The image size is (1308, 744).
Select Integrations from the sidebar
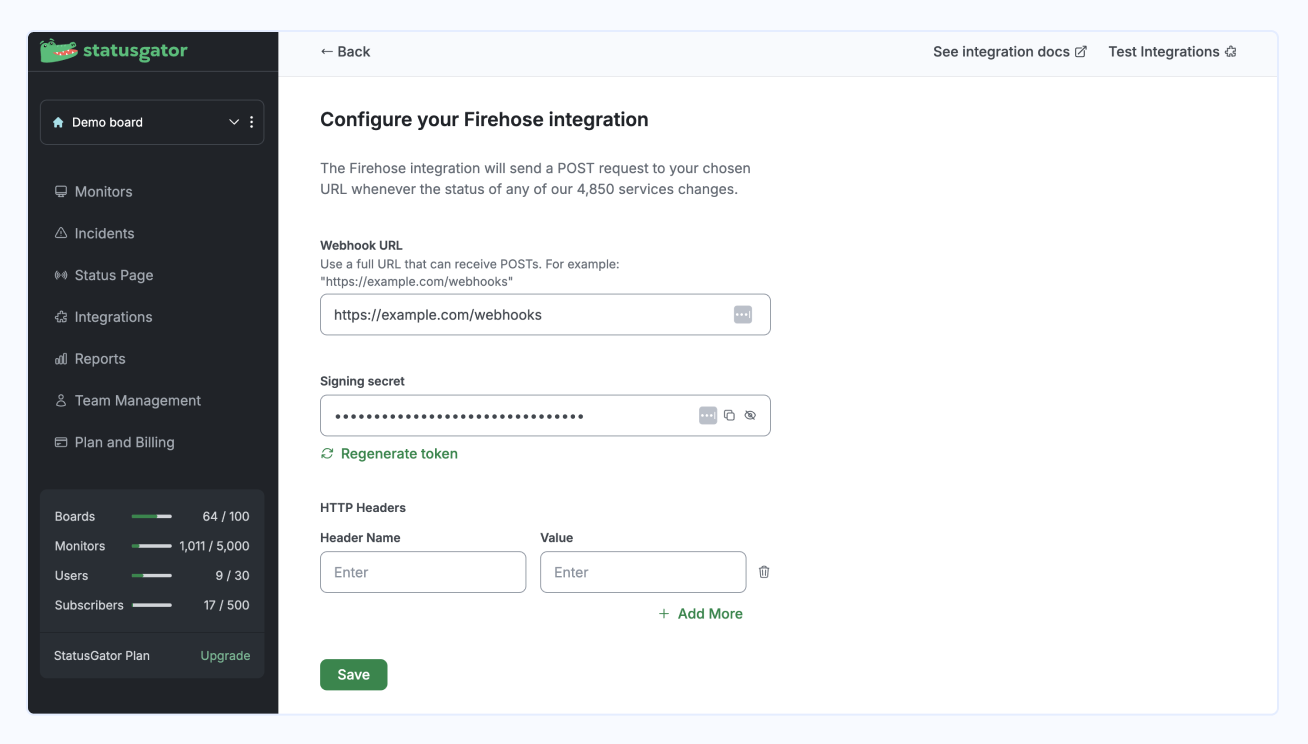[113, 317]
